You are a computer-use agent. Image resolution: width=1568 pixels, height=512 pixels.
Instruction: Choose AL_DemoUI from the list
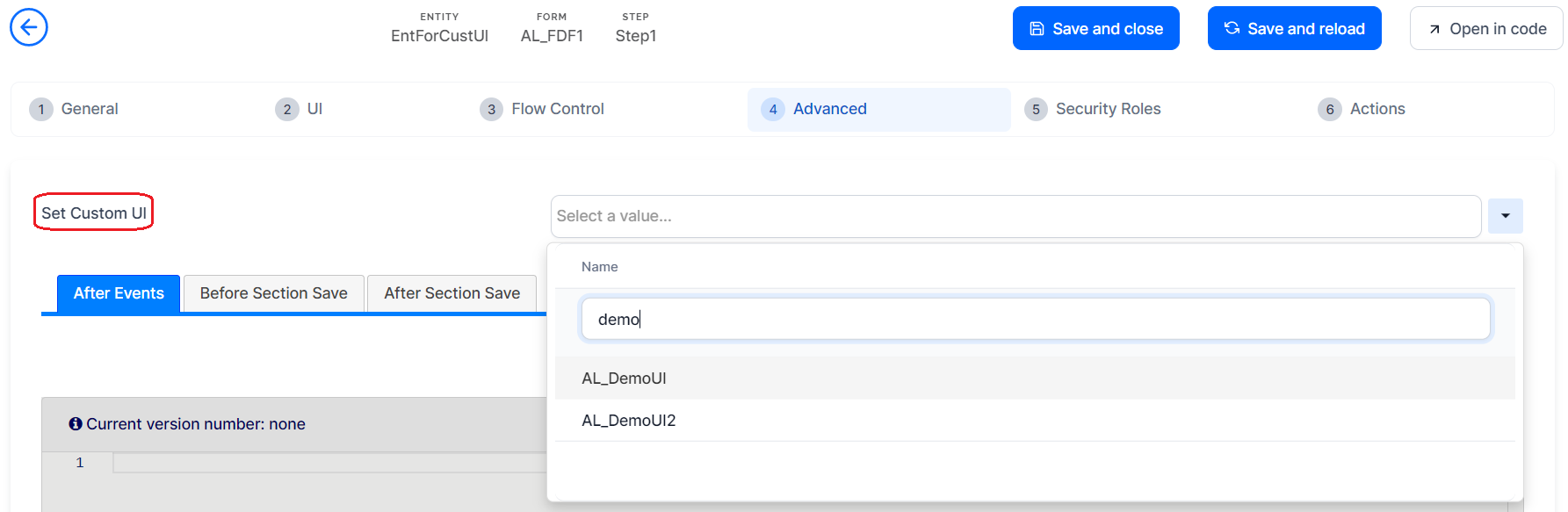pyautogui.click(x=625, y=379)
